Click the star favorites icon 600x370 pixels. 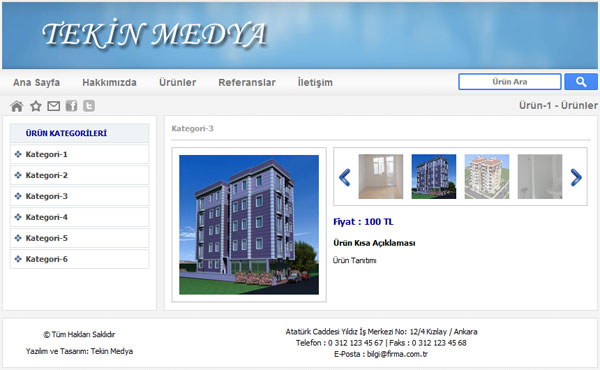click(x=36, y=106)
